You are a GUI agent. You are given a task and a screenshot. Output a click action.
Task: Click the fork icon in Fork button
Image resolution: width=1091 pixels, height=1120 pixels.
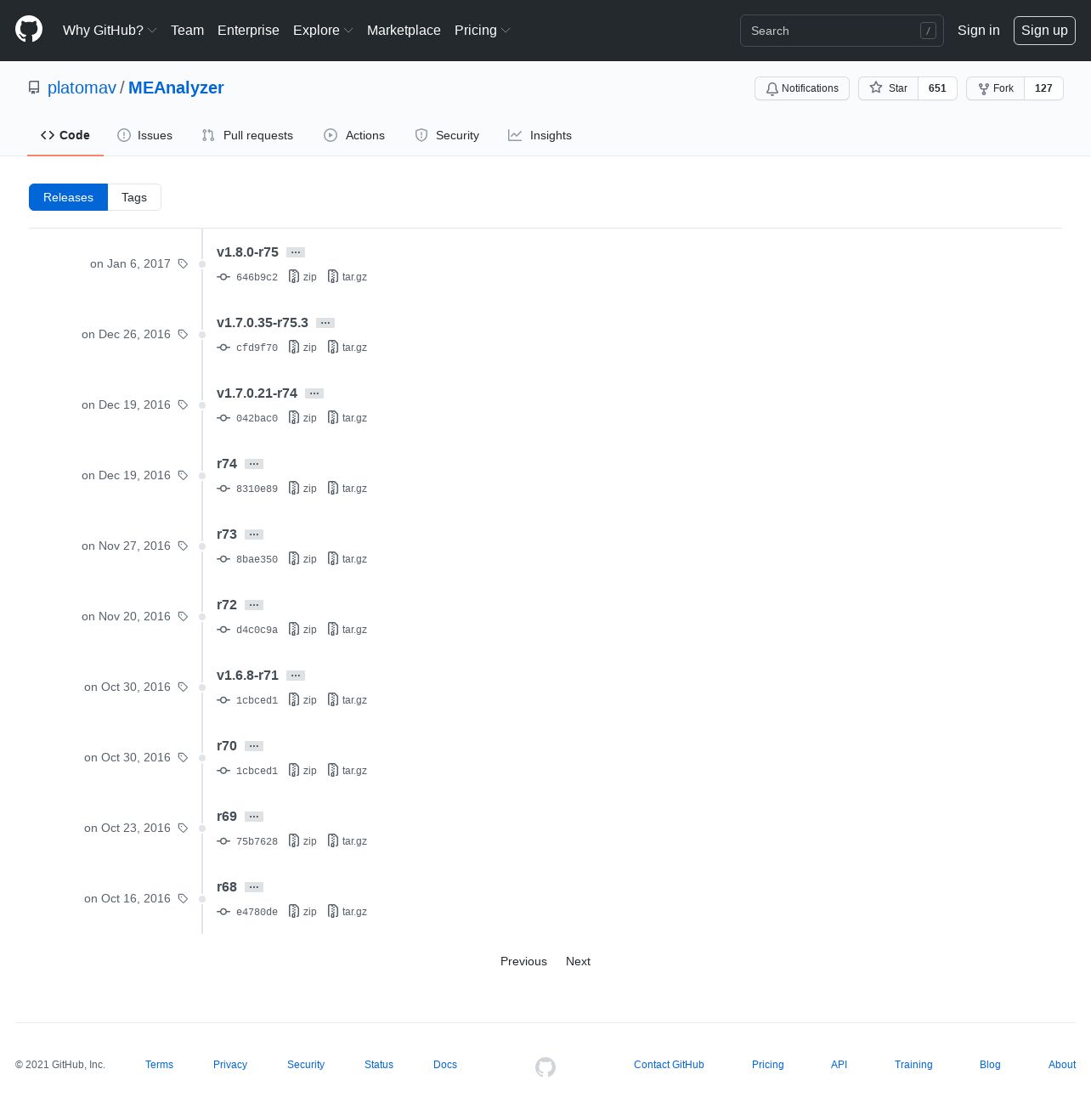(984, 88)
